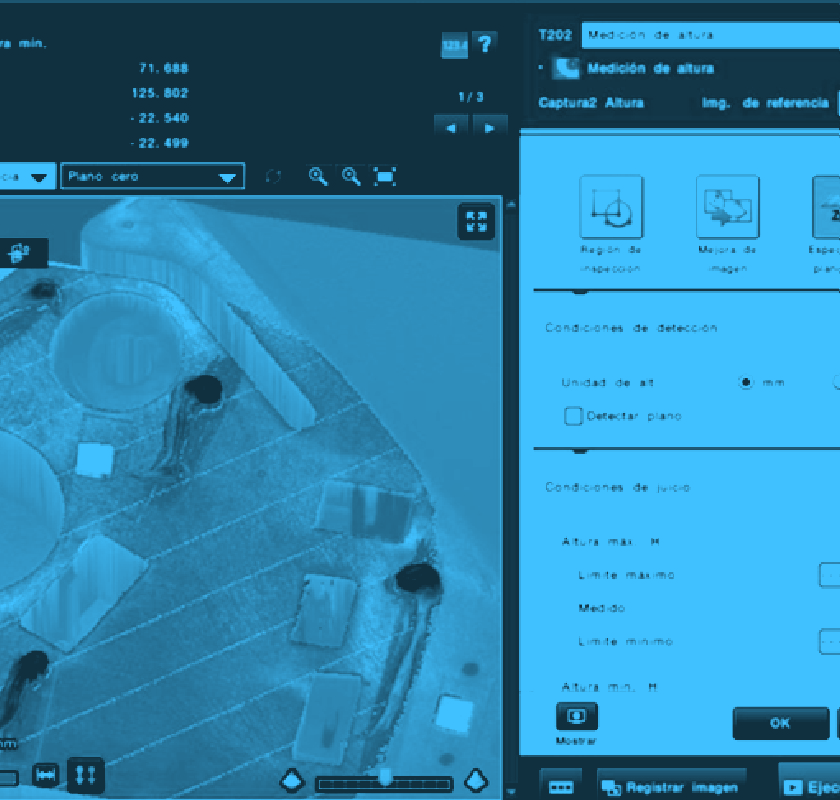Click the Registrar imagen button
This screenshot has width=840, height=800.
coord(672,787)
